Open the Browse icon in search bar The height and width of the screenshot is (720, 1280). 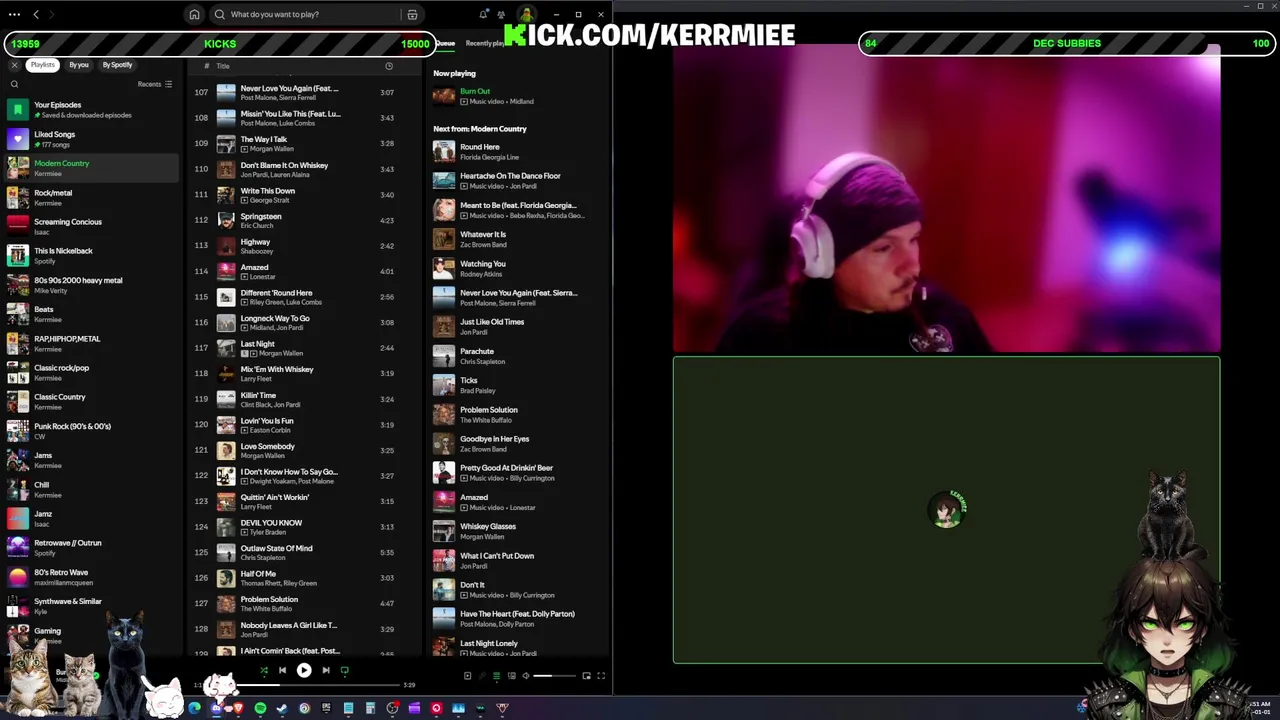pyautogui.click(x=412, y=15)
